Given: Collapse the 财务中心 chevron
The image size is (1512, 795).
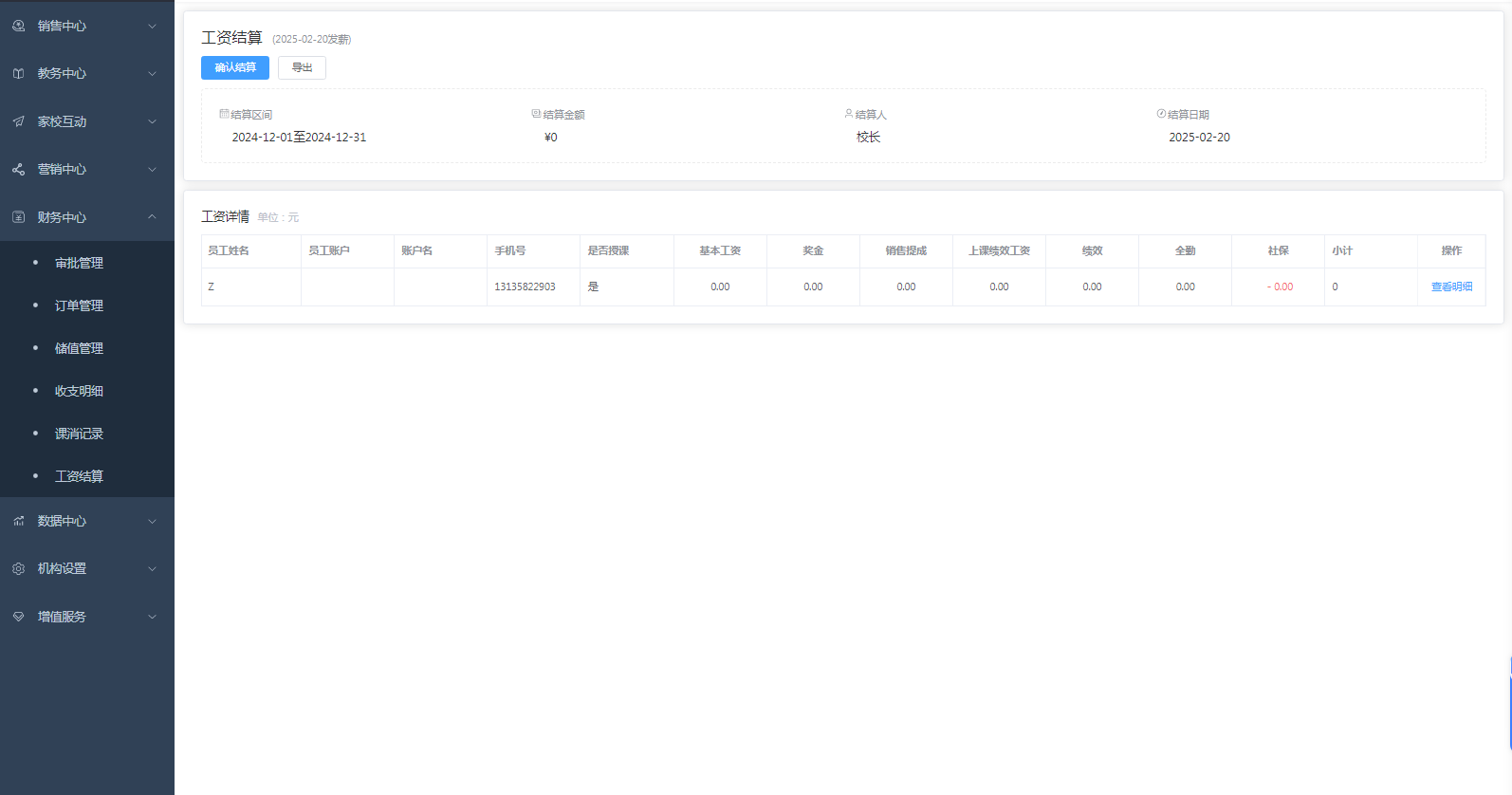Looking at the screenshot, I should (152, 217).
